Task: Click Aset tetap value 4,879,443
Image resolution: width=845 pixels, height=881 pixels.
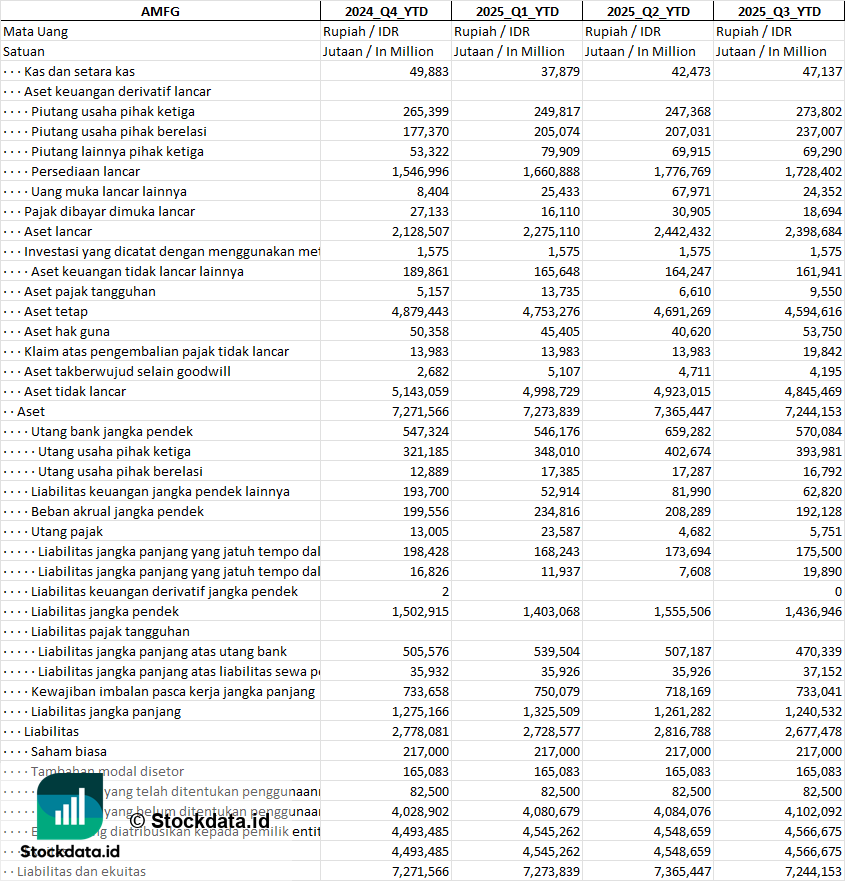Action: coord(421,311)
